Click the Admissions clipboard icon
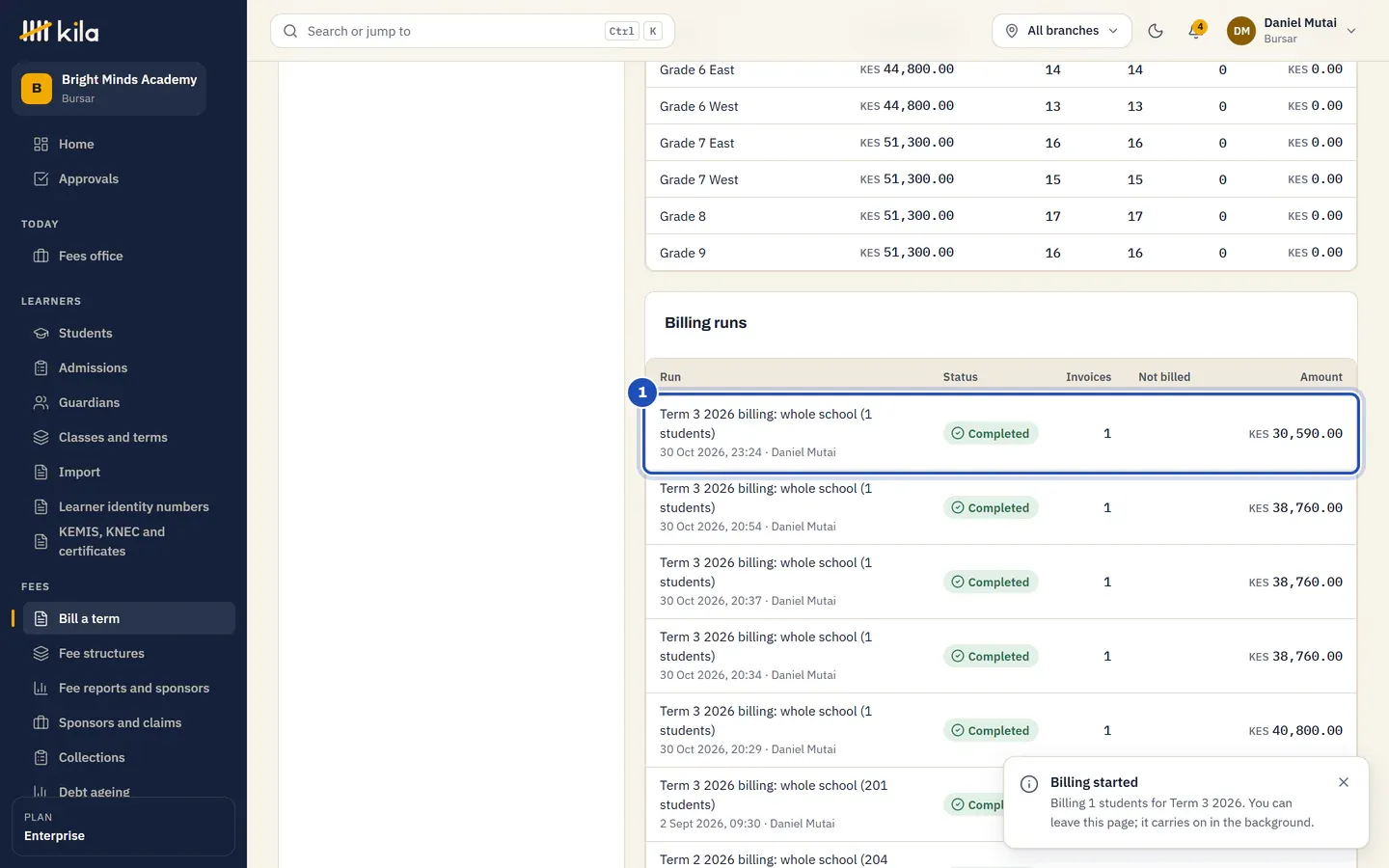 pos(41,367)
